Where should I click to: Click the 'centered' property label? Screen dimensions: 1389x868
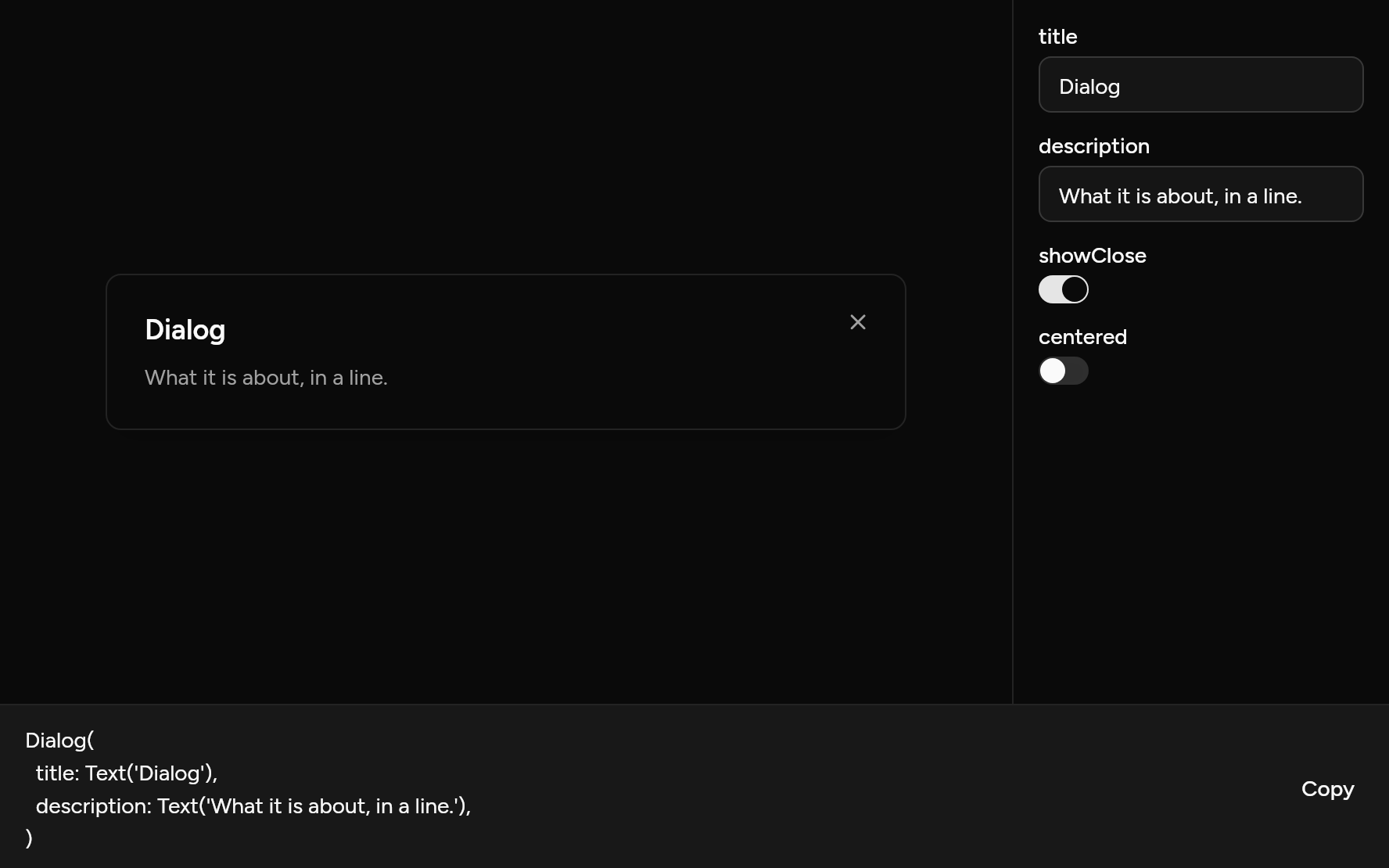tap(1082, 337)
